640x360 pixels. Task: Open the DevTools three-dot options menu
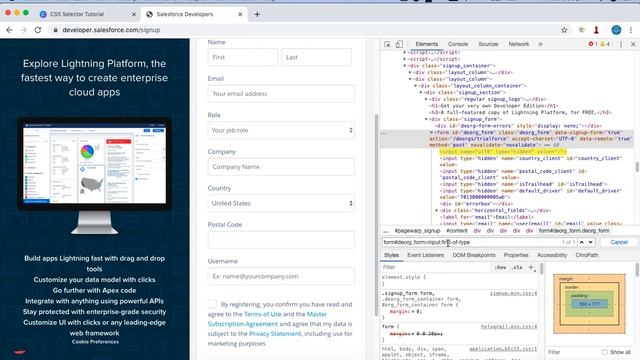[x=621, y=44]
